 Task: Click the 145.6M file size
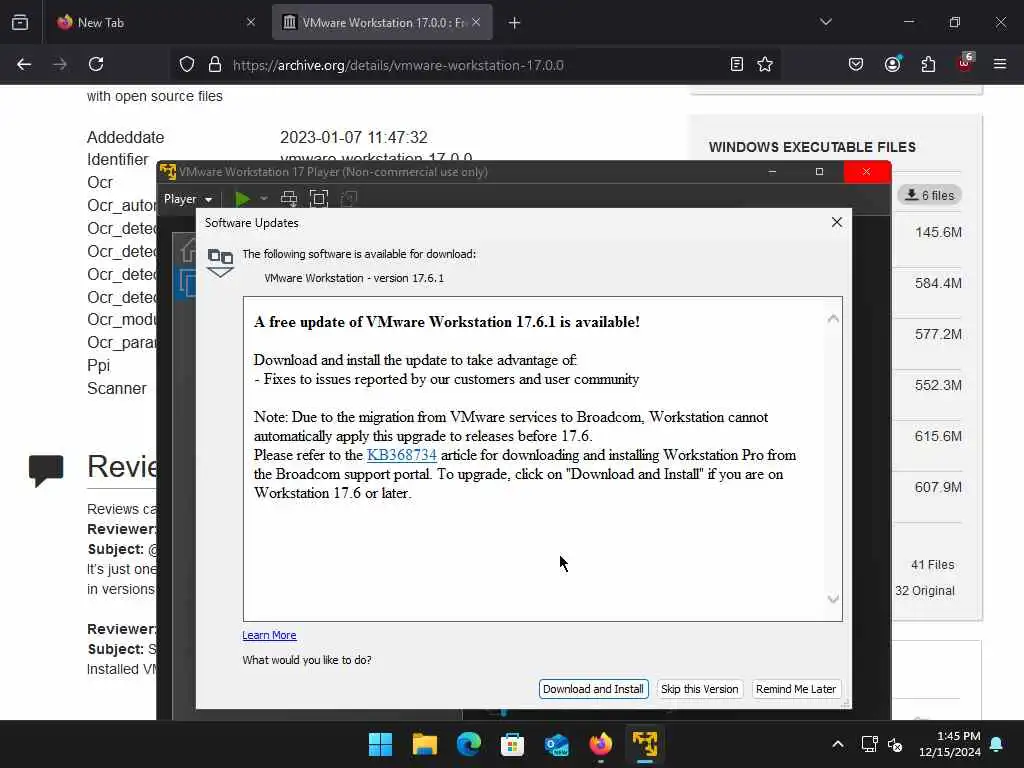click(x=938, y=232)
